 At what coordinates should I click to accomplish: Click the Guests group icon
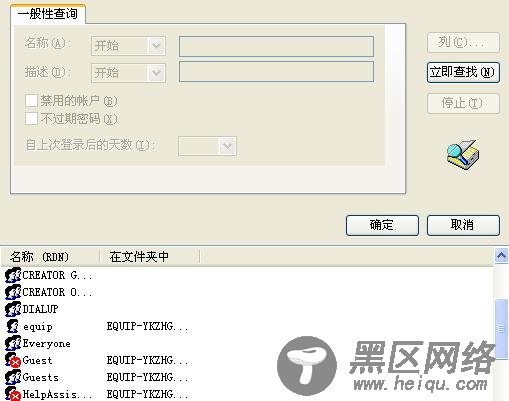pos(13,377)
